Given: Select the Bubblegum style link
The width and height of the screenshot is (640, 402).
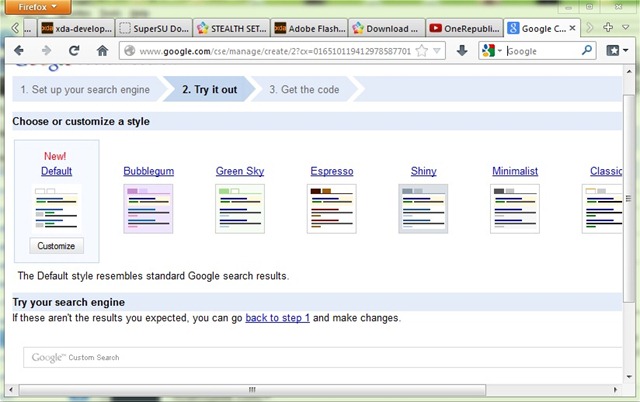Looking at the screenshot, I should point(149,171).
